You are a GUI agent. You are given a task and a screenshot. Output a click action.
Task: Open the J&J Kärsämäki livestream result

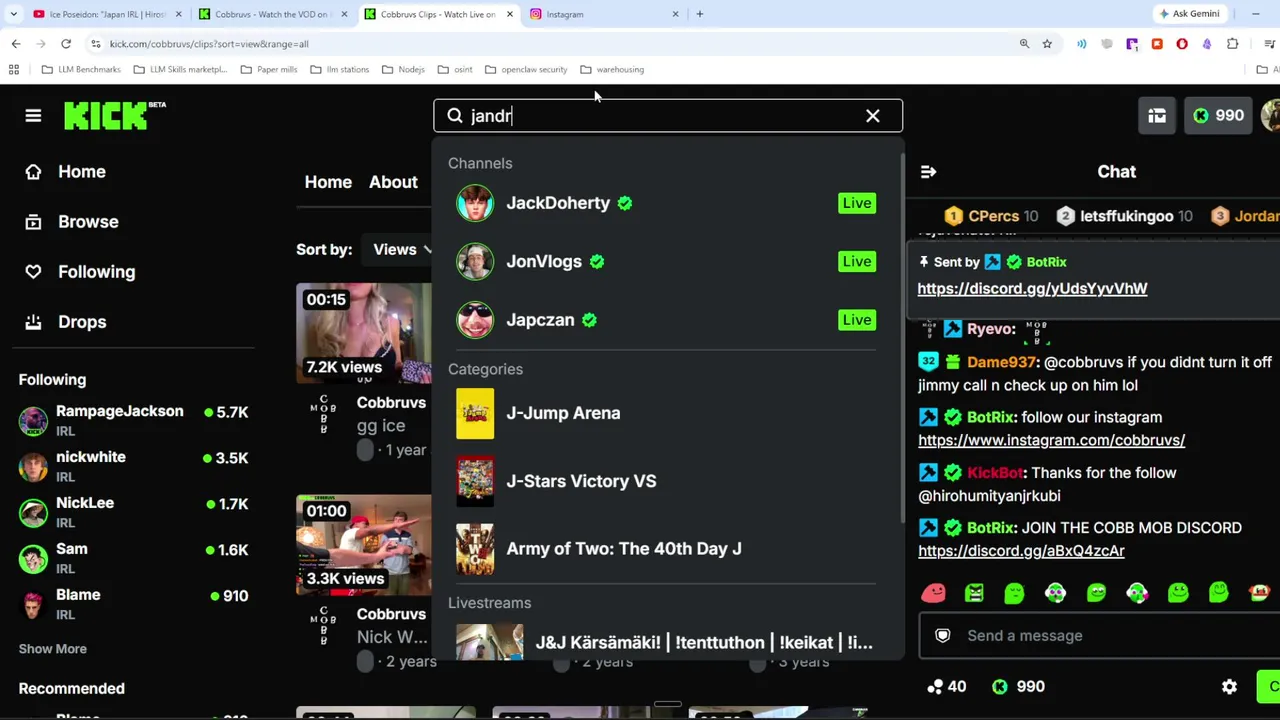pos(666,642)
